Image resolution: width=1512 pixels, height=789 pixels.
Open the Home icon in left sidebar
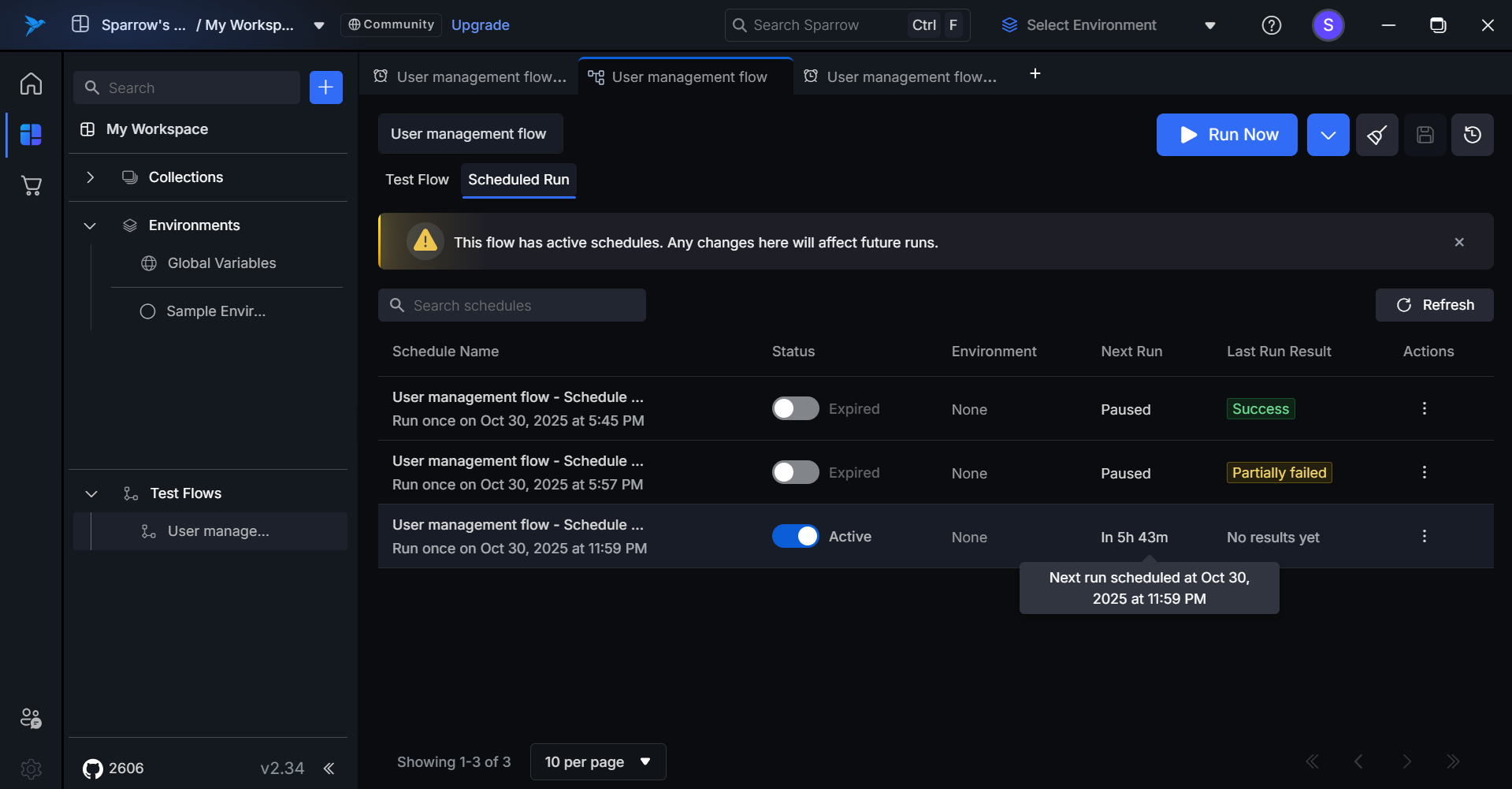click(31, 84)
